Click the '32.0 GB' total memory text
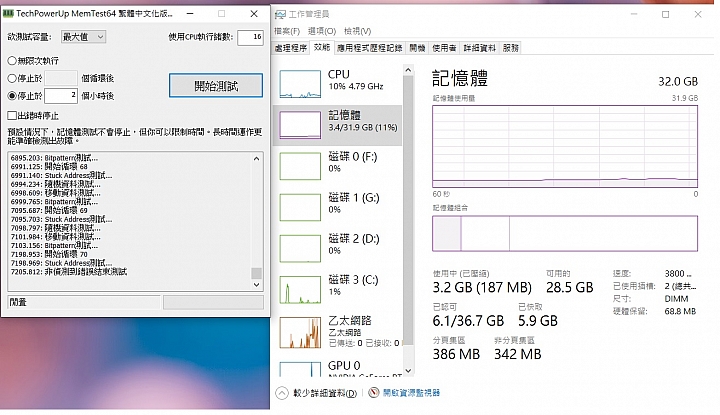The height and width of the screenshot is (415, 720). pyautogui.click(x=678, y=82)
